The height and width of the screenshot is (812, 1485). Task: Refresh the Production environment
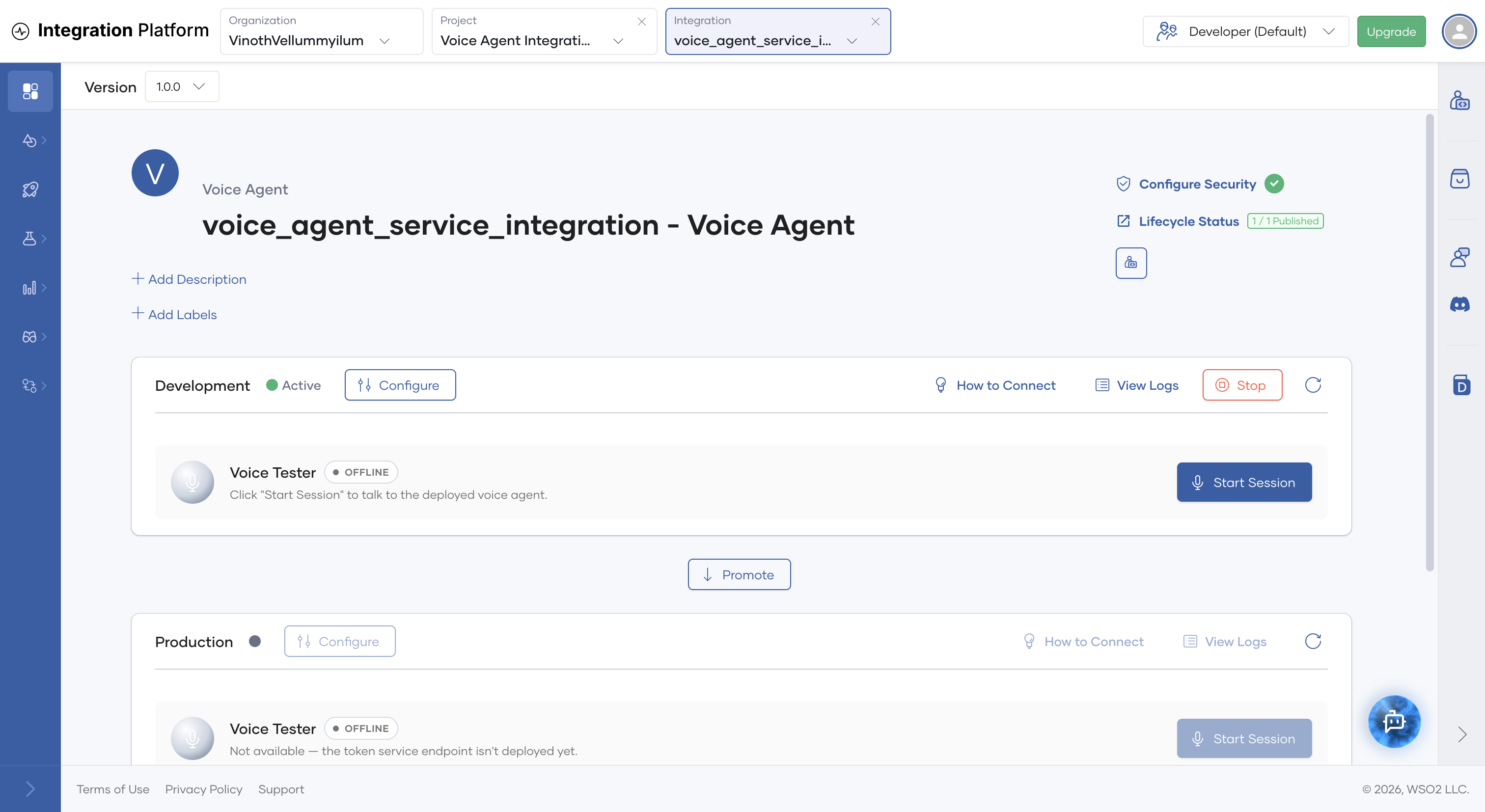pos(1313,641)
